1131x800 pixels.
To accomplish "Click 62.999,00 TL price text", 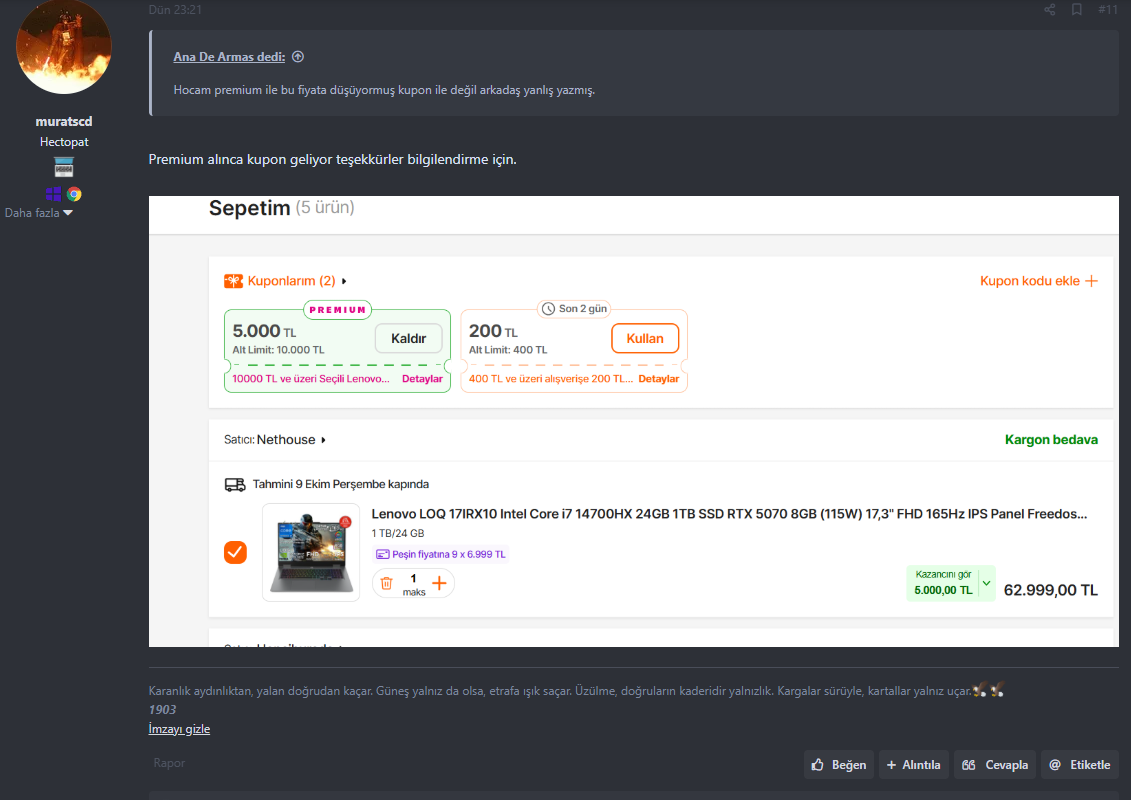I will [1050, 590].
